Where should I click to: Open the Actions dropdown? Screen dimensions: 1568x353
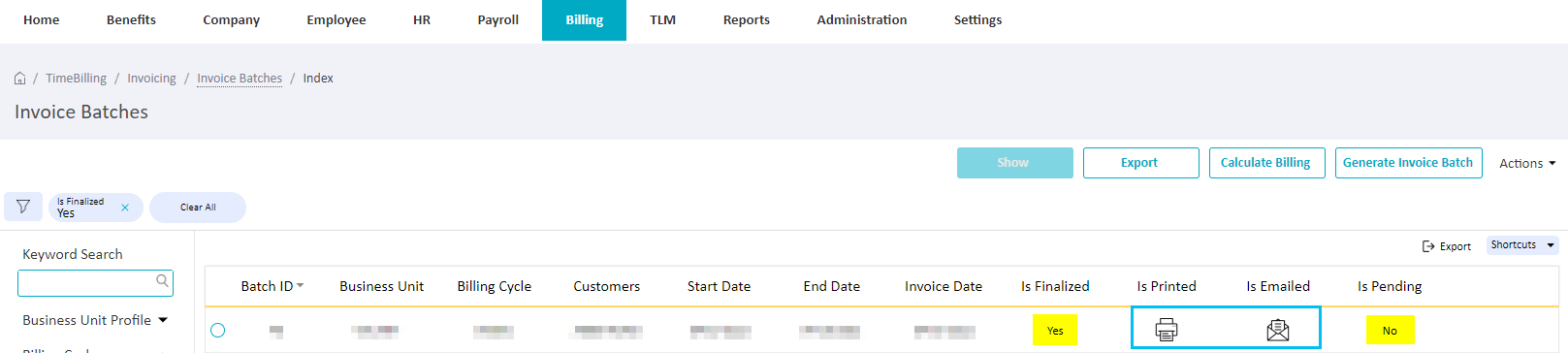click(1527, 163)
